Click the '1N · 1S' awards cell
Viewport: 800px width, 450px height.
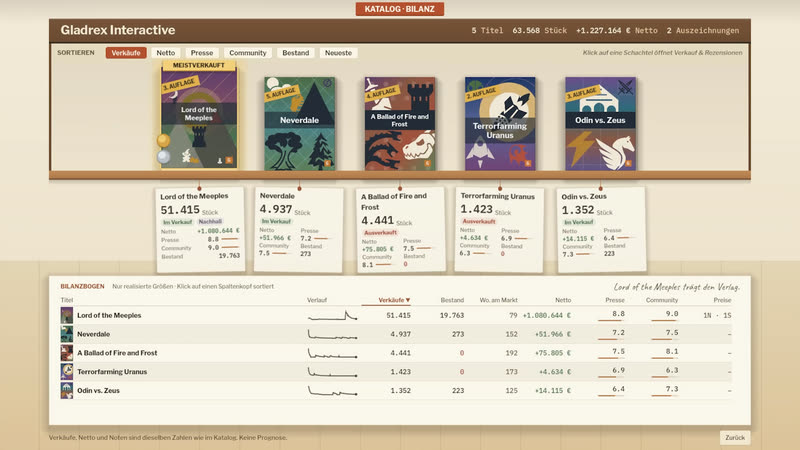717,315
